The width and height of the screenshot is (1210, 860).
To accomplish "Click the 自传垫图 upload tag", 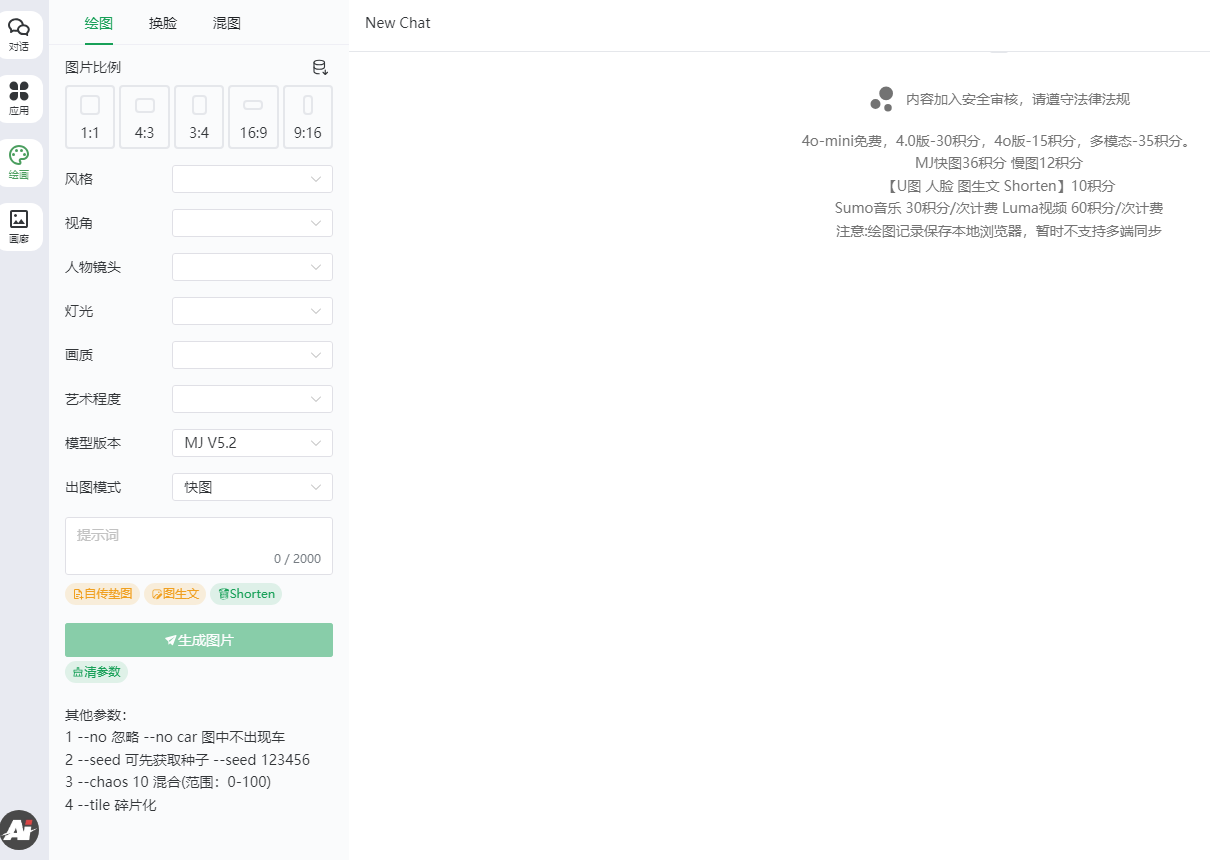I will (x=103, y=594).
